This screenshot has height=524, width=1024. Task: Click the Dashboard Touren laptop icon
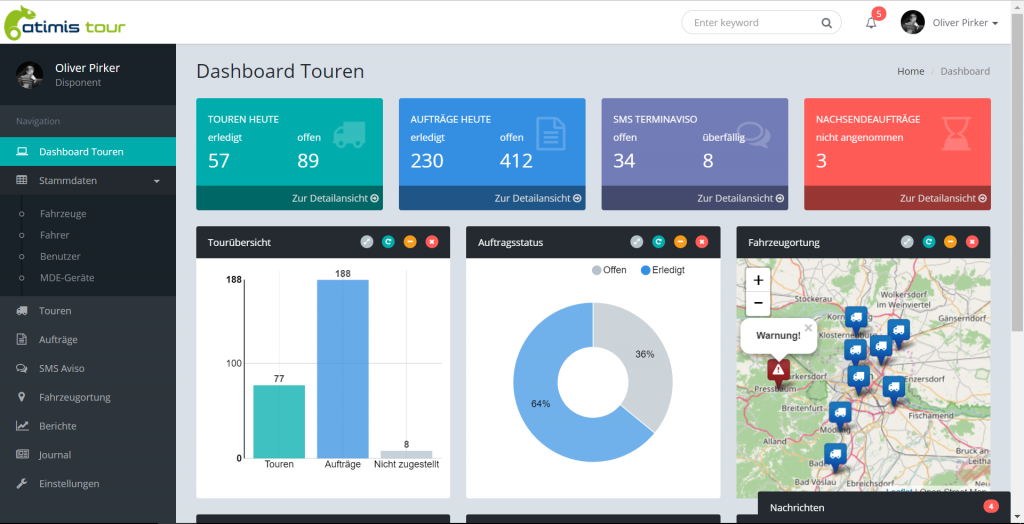coord(22,152)
